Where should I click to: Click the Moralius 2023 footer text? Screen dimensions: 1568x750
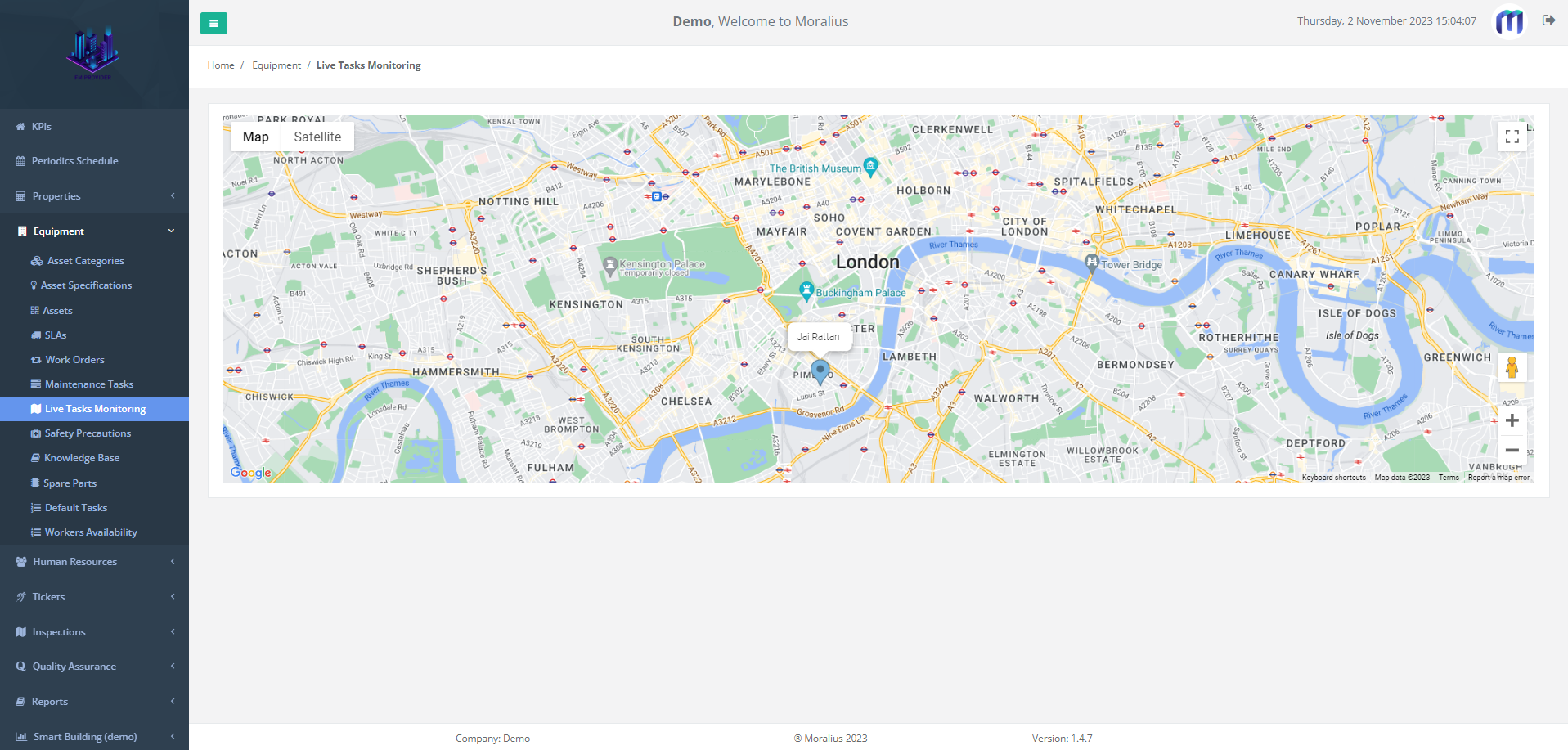pos(830,739)
